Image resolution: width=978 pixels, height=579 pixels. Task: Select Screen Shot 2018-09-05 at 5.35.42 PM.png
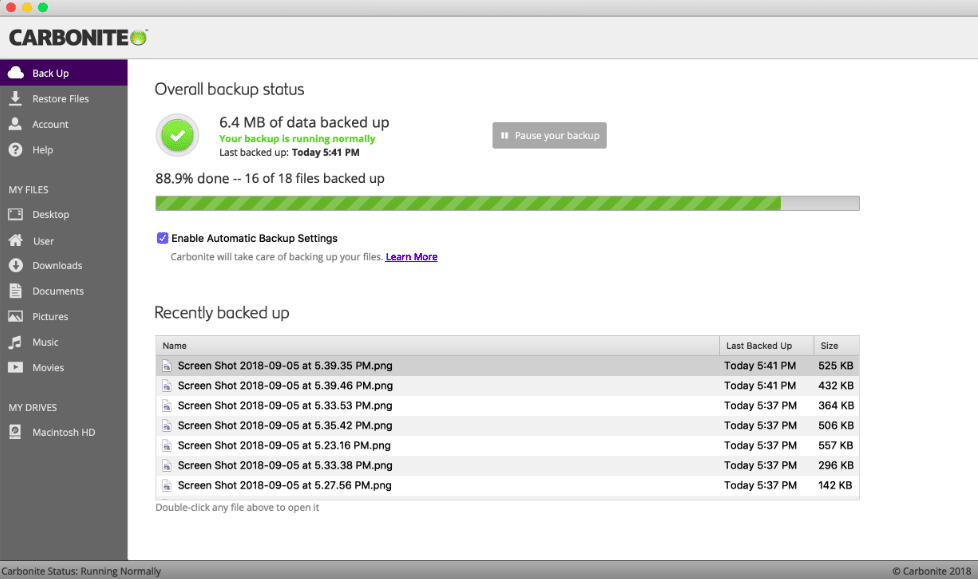[x=507, y=426]
